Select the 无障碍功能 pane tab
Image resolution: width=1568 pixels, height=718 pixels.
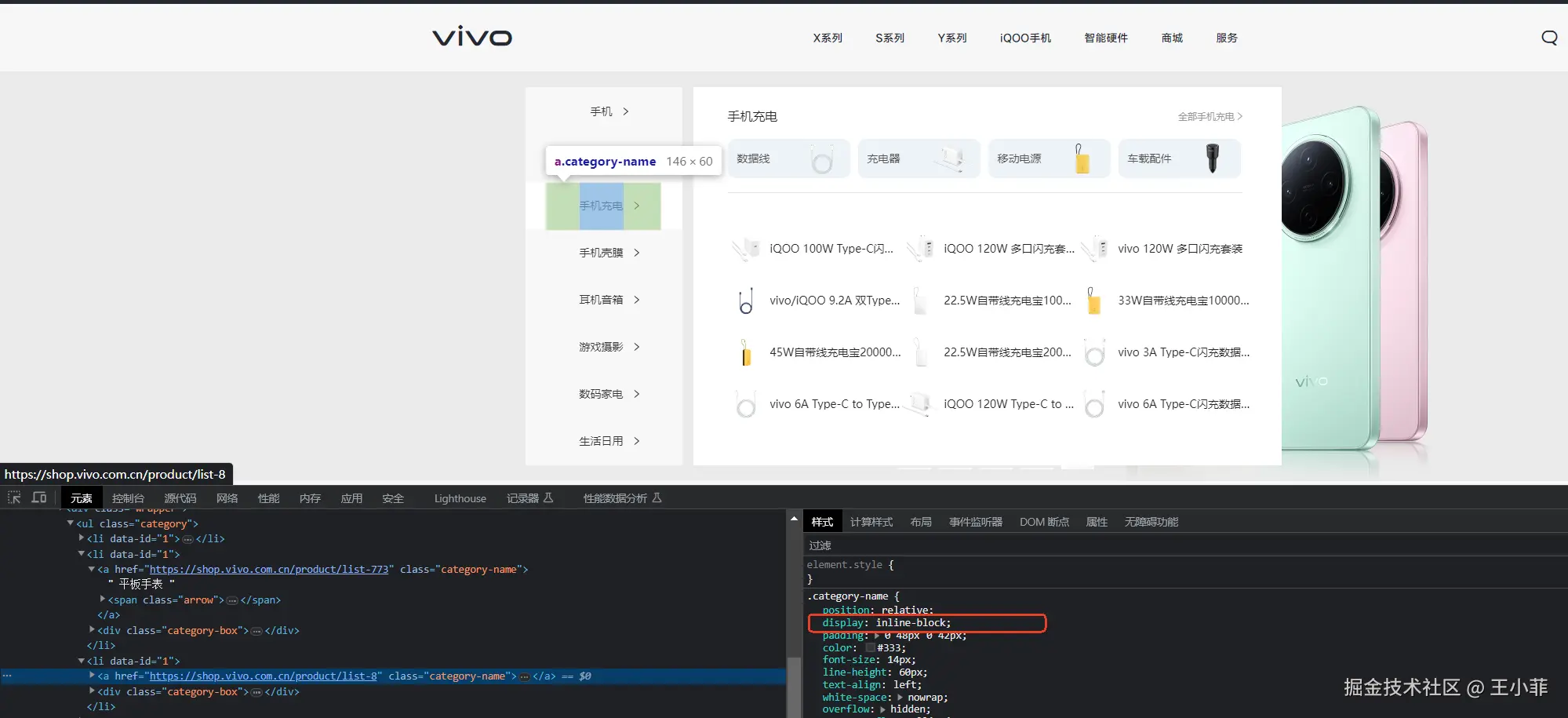(1151, 522)
